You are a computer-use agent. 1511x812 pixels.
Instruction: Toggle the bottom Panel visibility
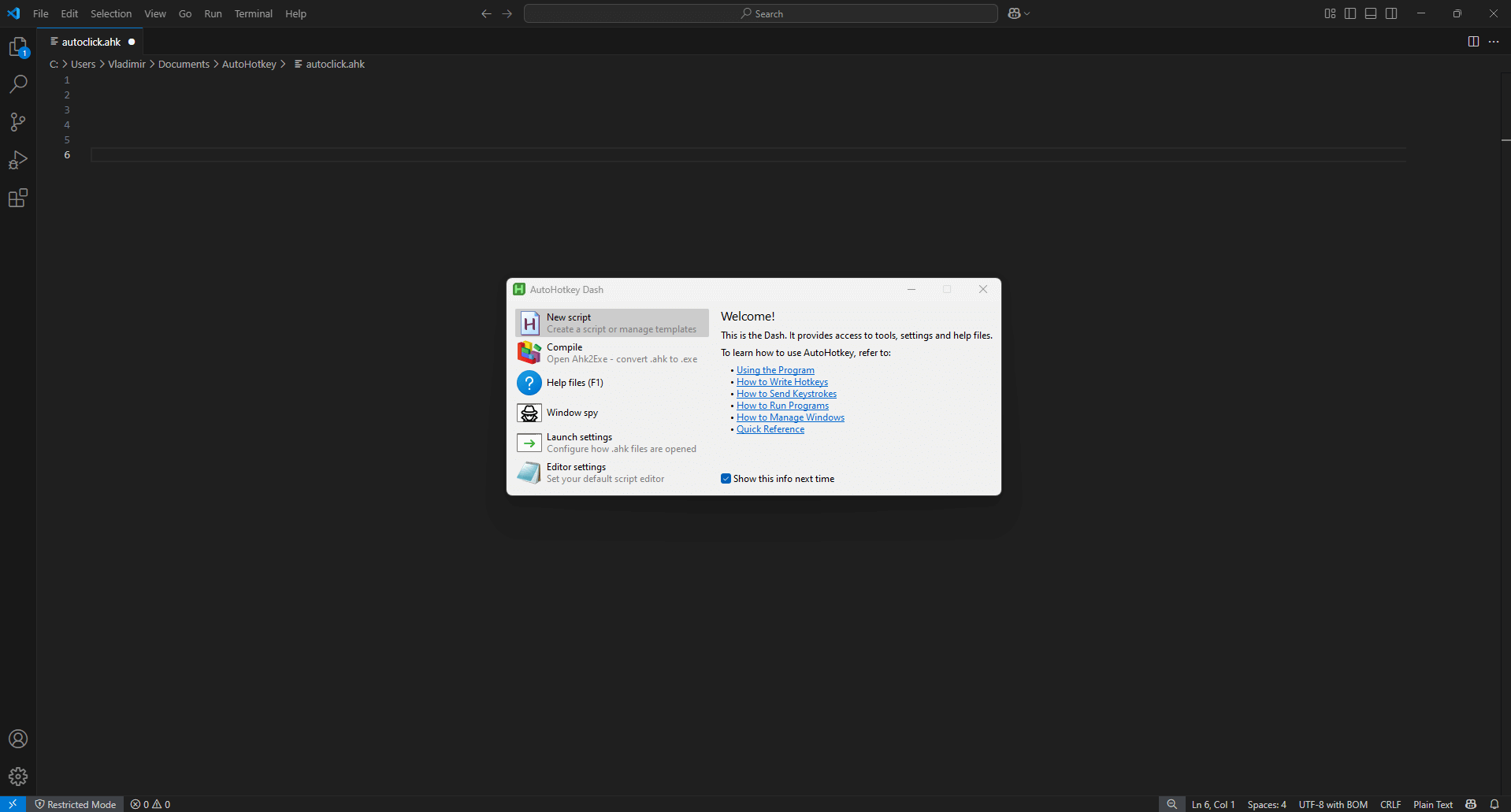(x=1371, y=13)
